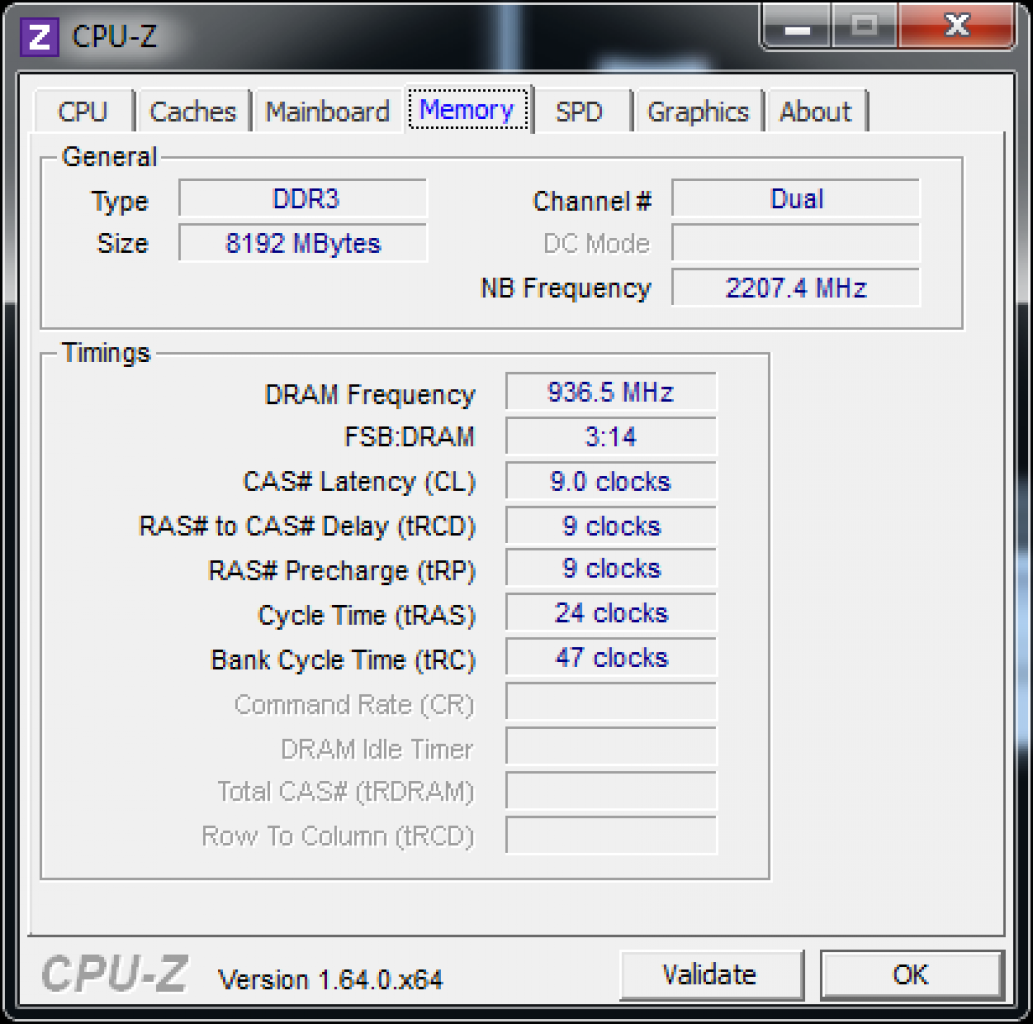Click the NB Frequency value 2207.4 MHz
Viewport: 1033px width, 1024px height.
pyautogui.click(x=796, y=287)
